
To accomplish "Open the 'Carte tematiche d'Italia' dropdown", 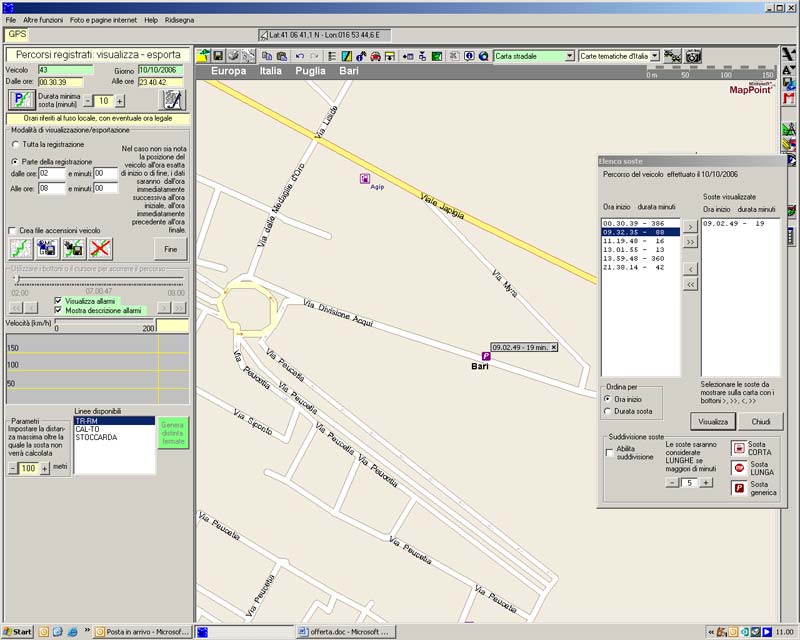I will click(x=655, y=56).
